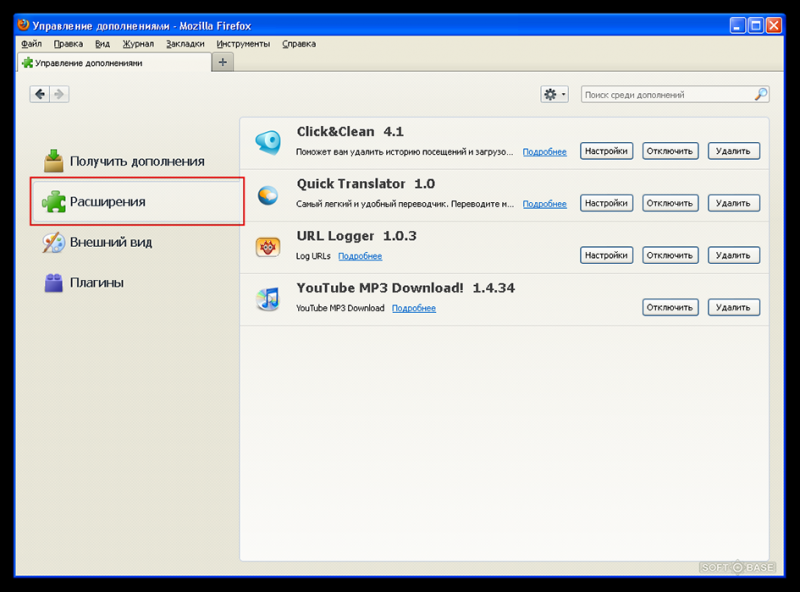Screen dimensions: 800x592
Task: Open YouTube MP3 Download Подробнее link
Action: click(414, 308)
